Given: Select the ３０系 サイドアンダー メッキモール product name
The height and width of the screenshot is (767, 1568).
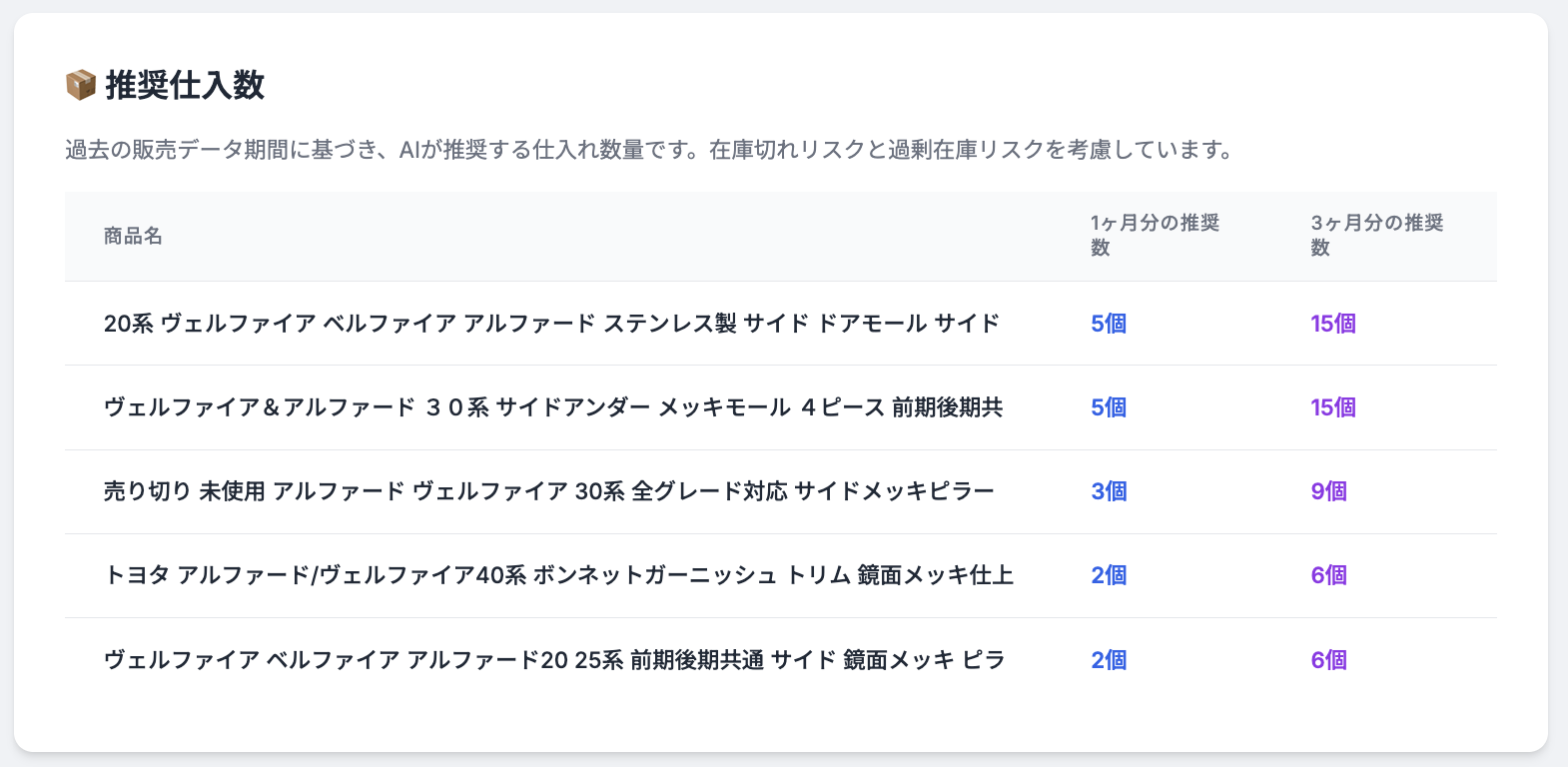Looking at the screenshot, I should point(553,407).
